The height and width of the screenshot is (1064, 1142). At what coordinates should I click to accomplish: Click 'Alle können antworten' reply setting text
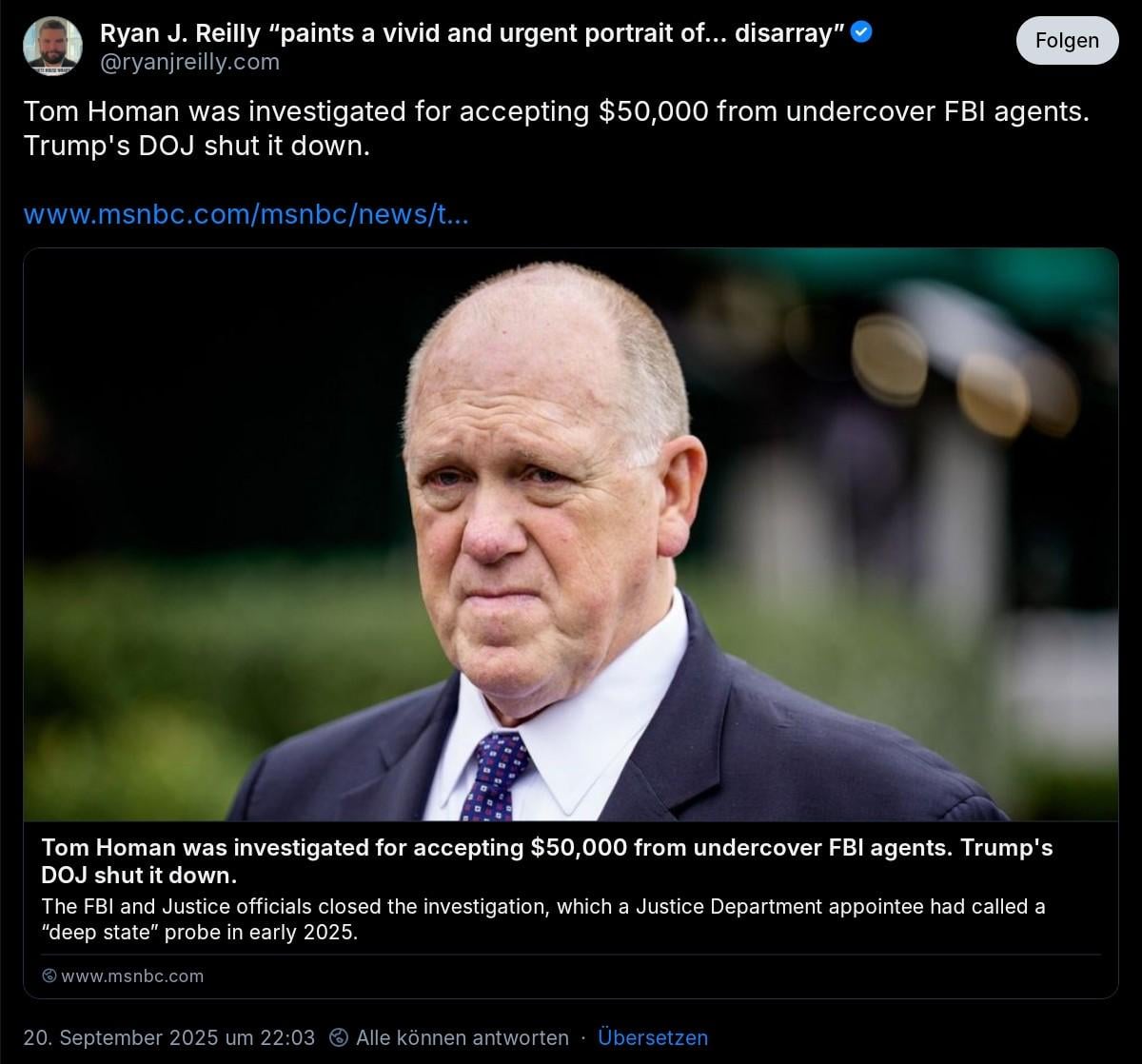463,1037
